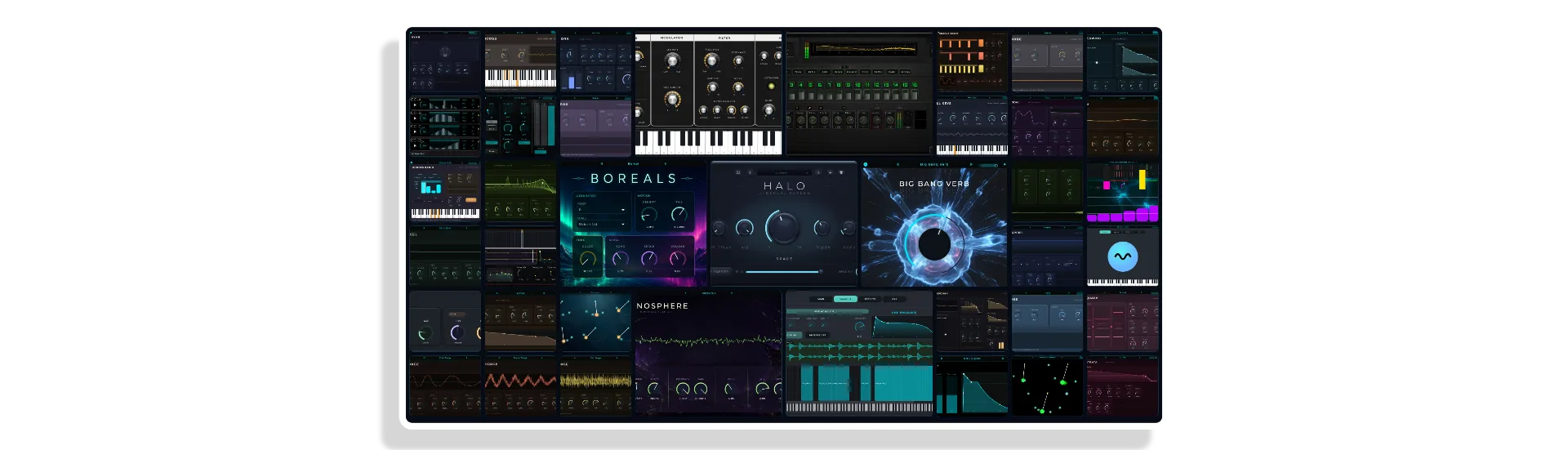Click the next preset arrow above BOREALS title
Screen dimensions: 1568x450
[x=666, y=163]
